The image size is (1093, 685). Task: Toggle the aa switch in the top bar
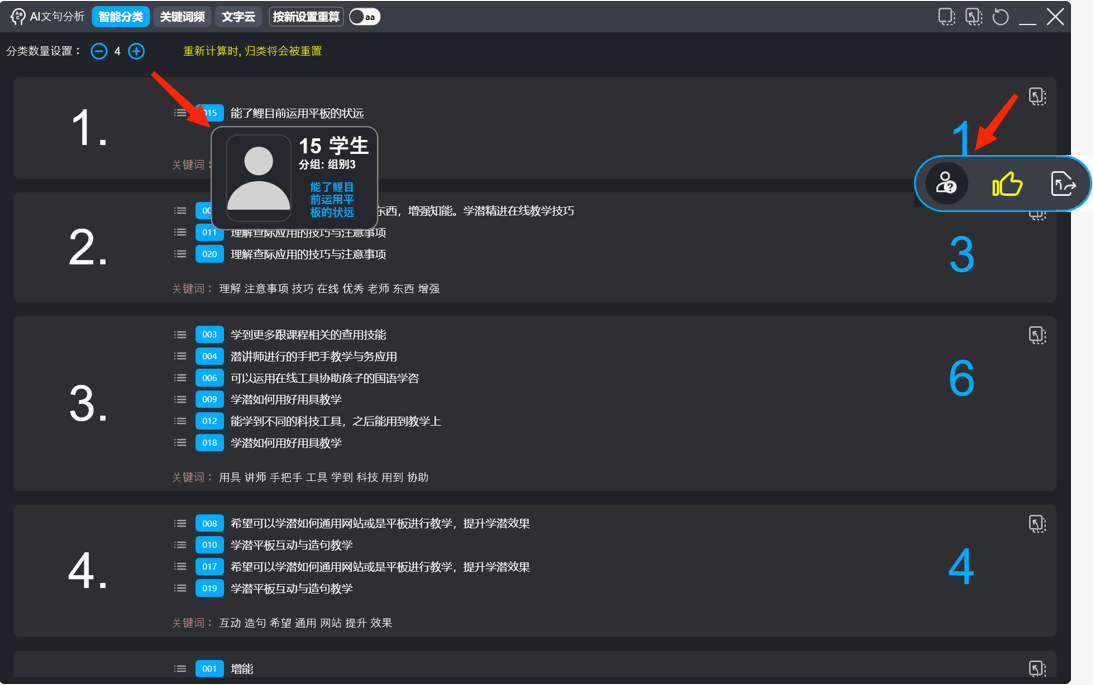click(364, 17)
